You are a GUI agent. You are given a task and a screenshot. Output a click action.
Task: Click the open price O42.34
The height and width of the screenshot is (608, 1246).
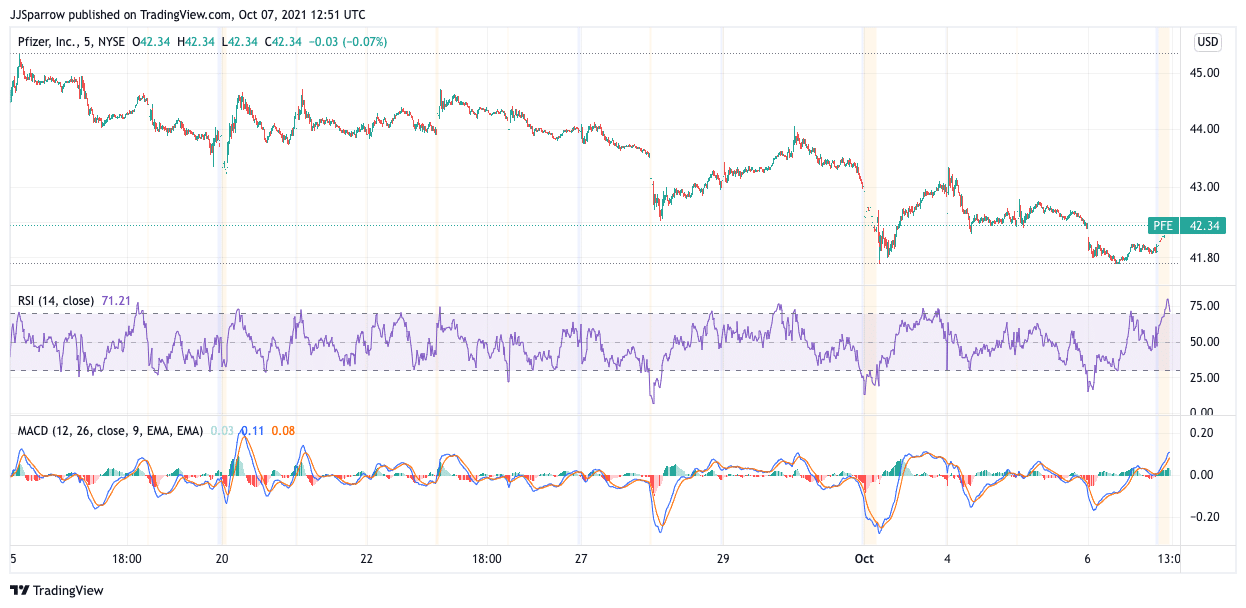click(x=152, y=42)
